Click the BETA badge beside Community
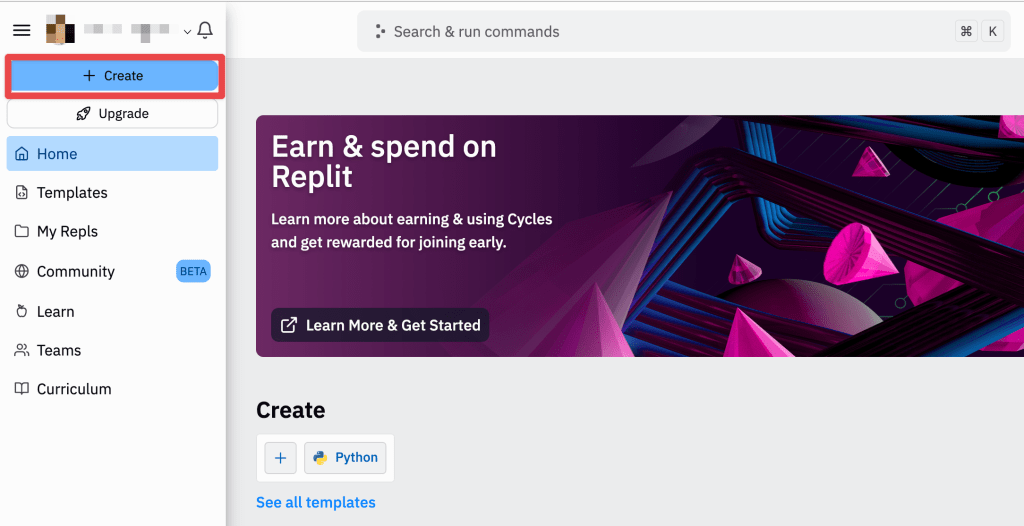Image resolution: width=1024 pixels, height=526 pixels. 193,271
